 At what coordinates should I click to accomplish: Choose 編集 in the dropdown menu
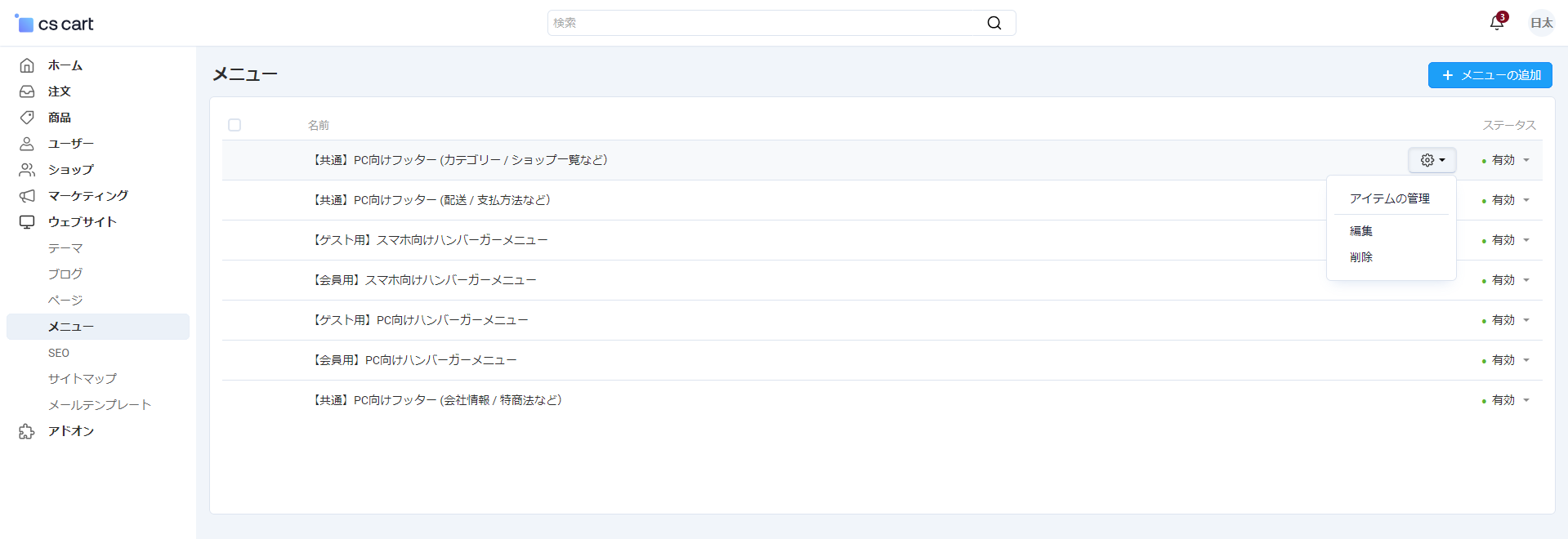pos(1361,231)
